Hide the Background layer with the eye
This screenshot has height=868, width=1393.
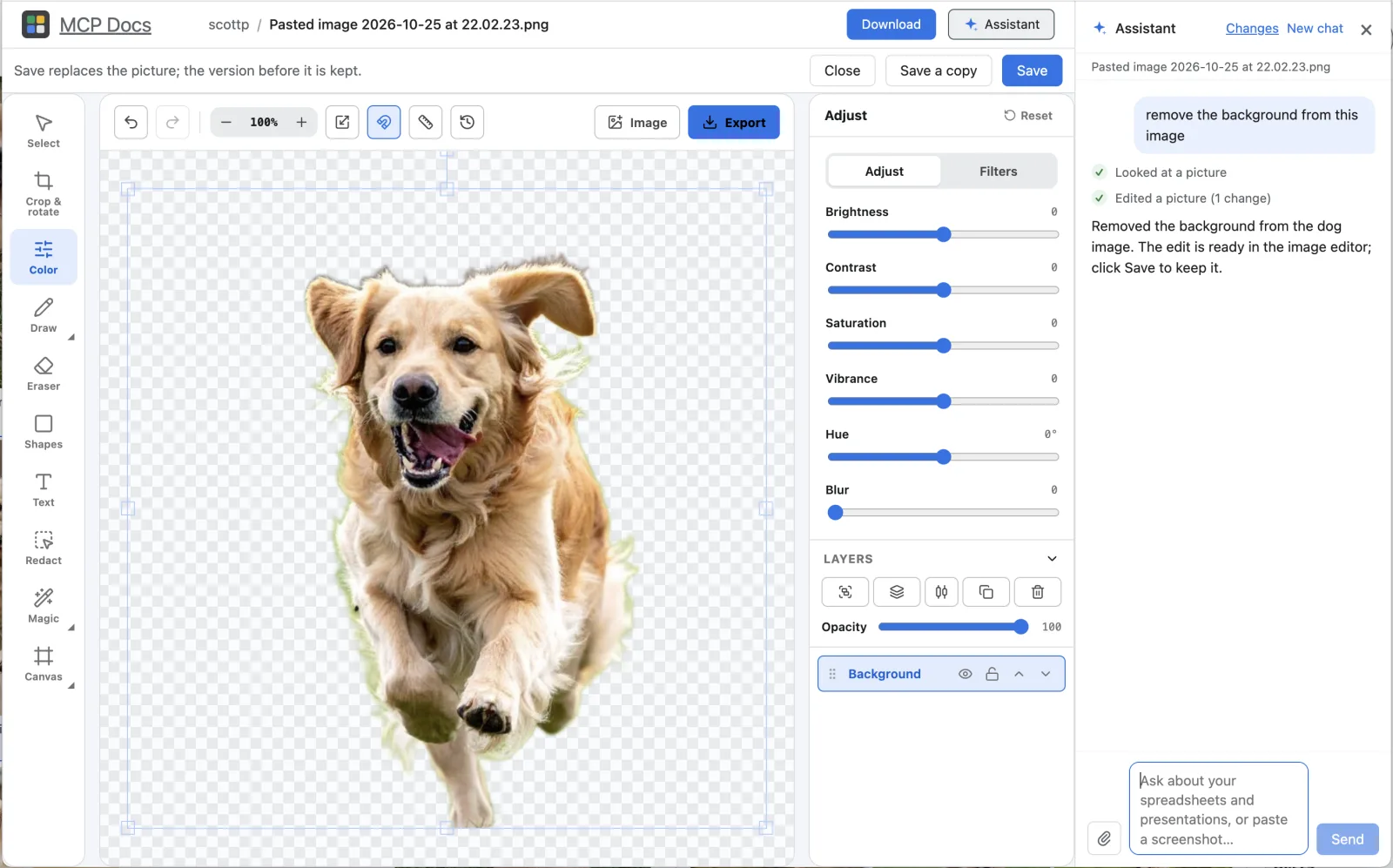tap(965, 674)
